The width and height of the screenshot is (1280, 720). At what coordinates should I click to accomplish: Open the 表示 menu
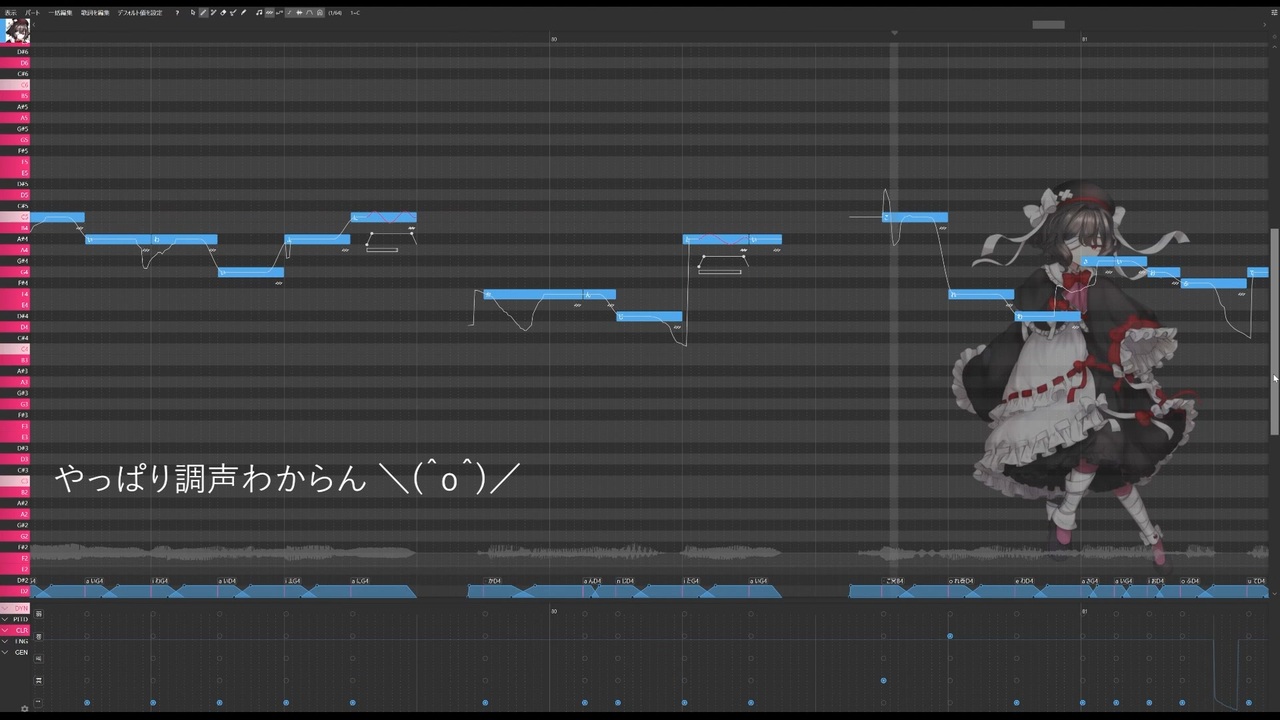point(11,13)
